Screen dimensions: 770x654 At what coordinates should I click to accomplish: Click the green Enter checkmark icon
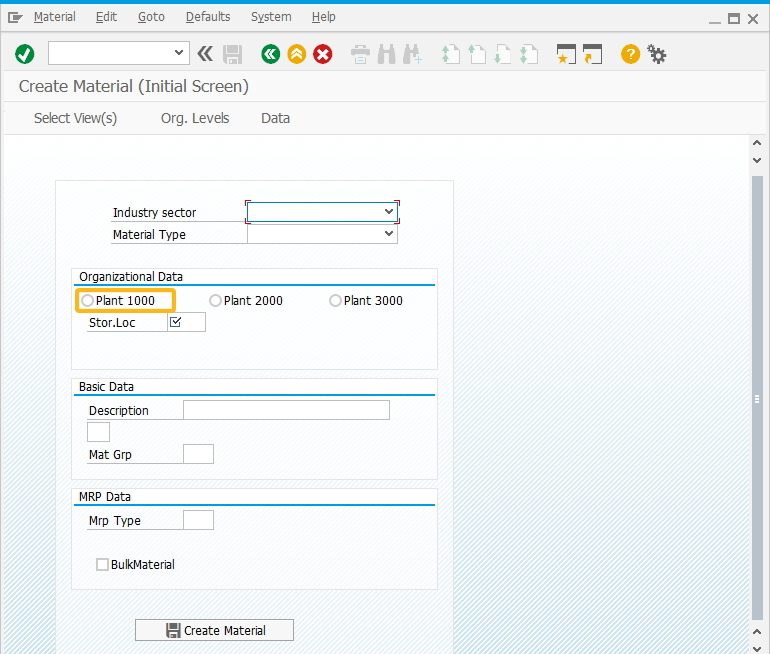(25, 54)
